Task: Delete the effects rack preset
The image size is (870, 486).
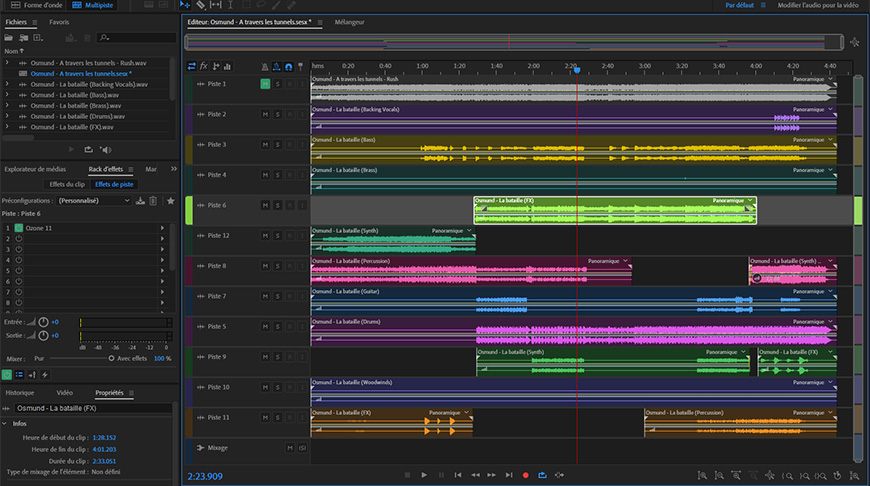Action: click(153, 201)
